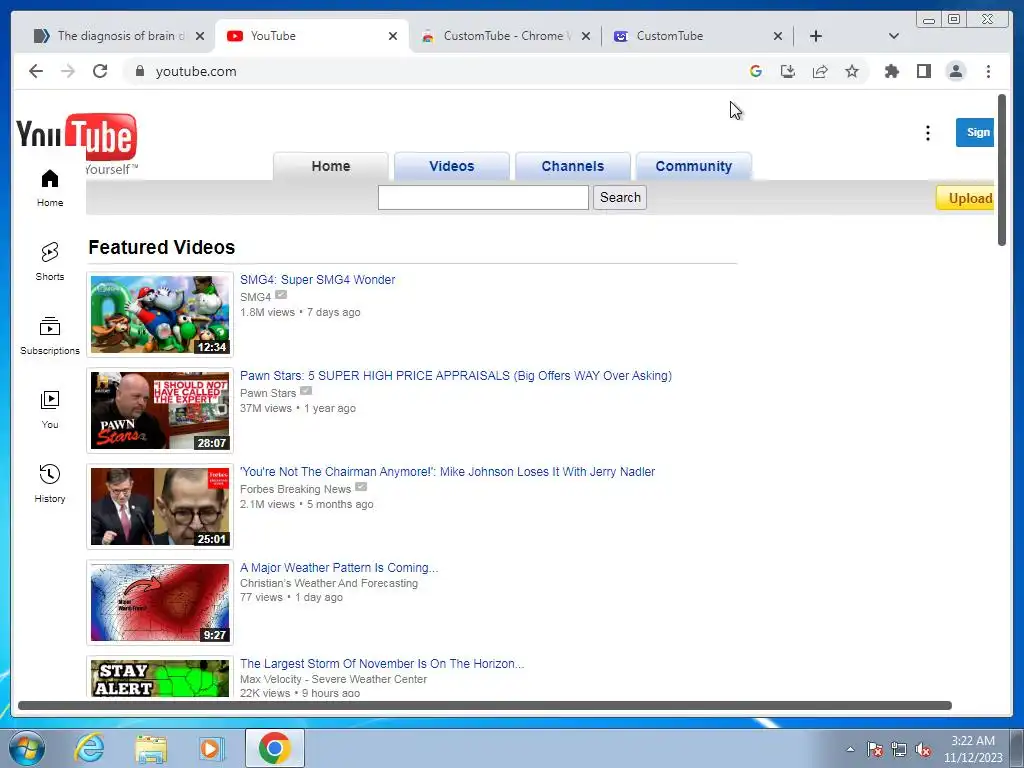
Task: Click the horizontal page scrollbar
Action: tap(485, 705)
